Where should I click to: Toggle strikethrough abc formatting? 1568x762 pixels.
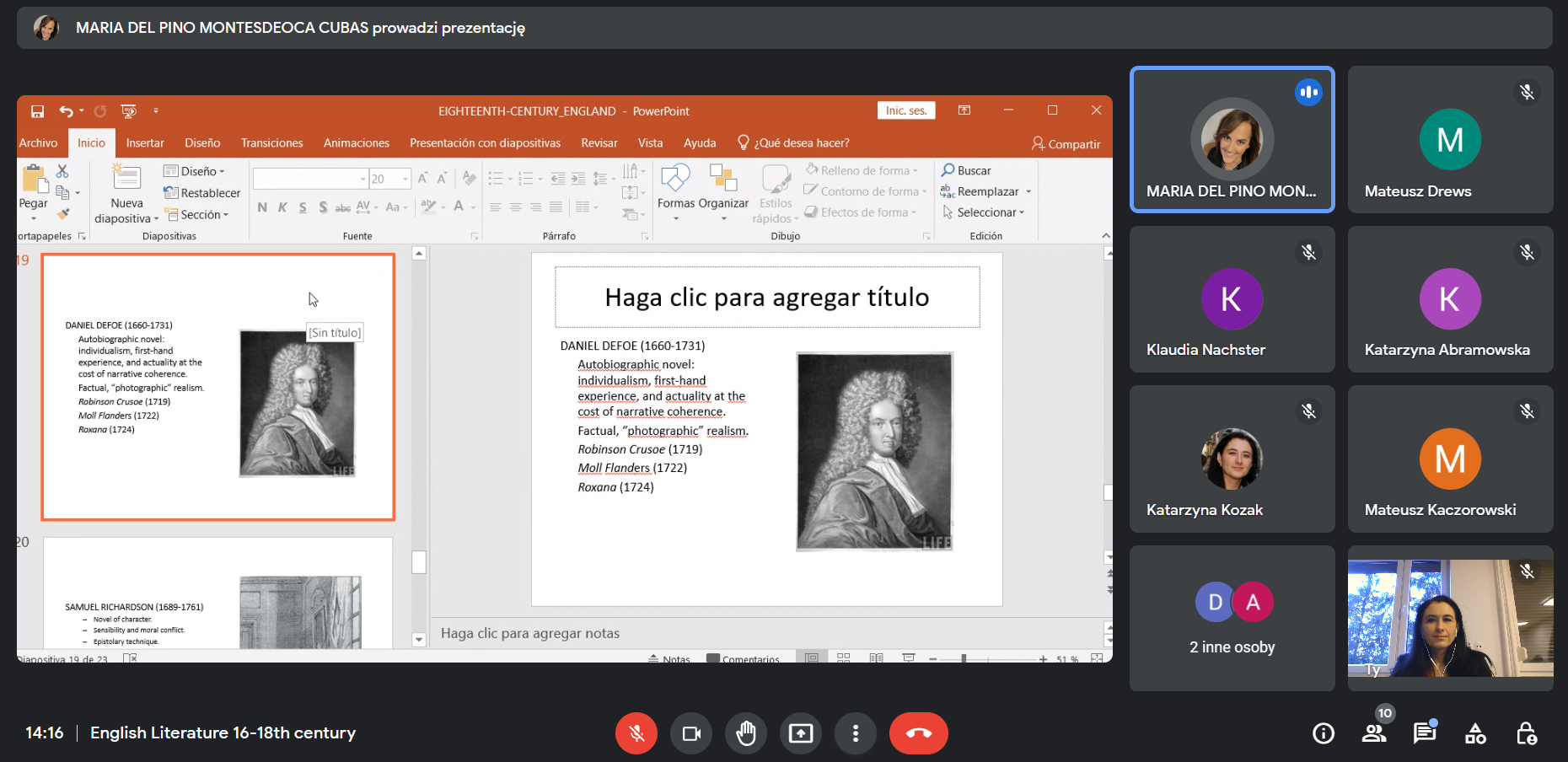[342, 207]
